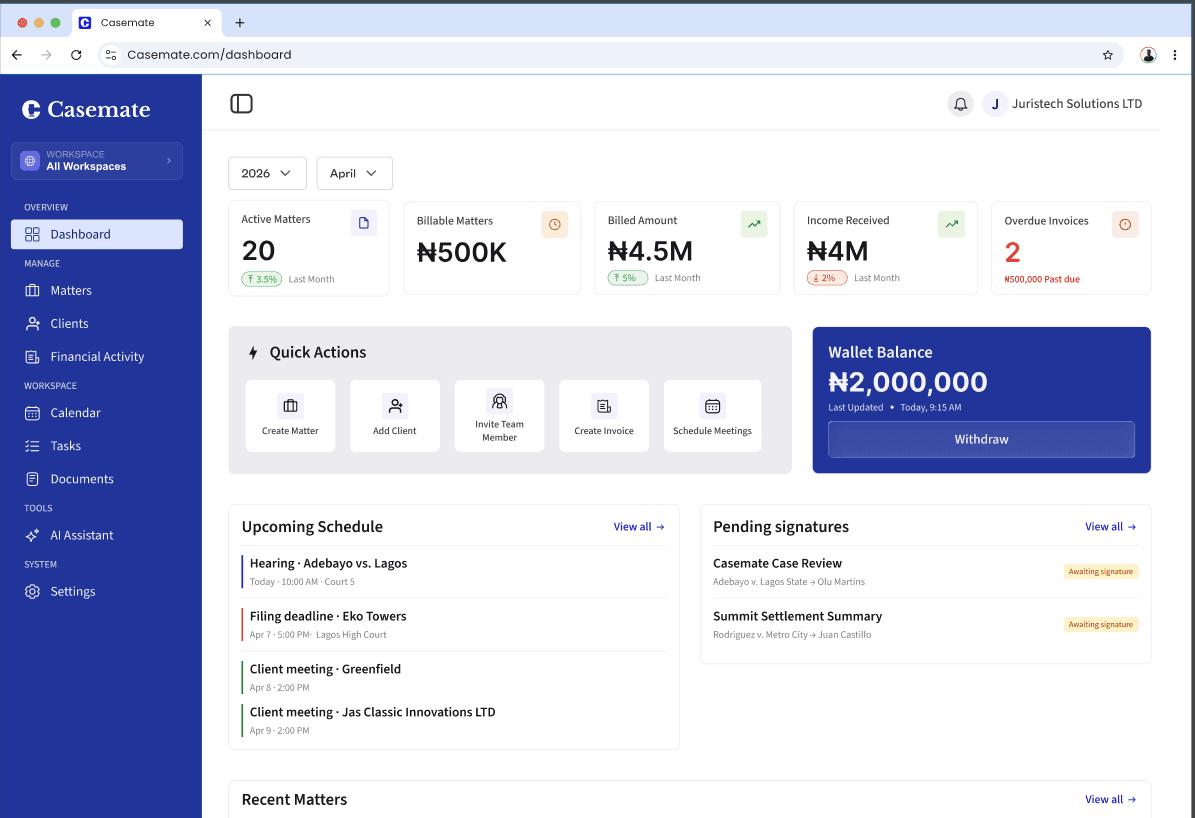Open Summit Settlement Summary pending signature
This screenshot has width=1195, height=818.
[925, 624]
